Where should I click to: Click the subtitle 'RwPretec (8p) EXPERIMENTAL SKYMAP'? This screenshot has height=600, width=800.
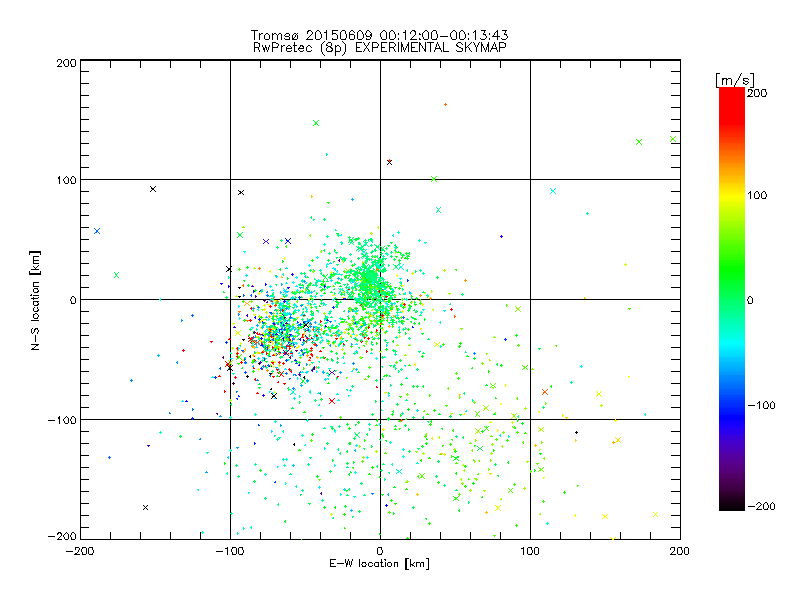click(x=380, y=48)
